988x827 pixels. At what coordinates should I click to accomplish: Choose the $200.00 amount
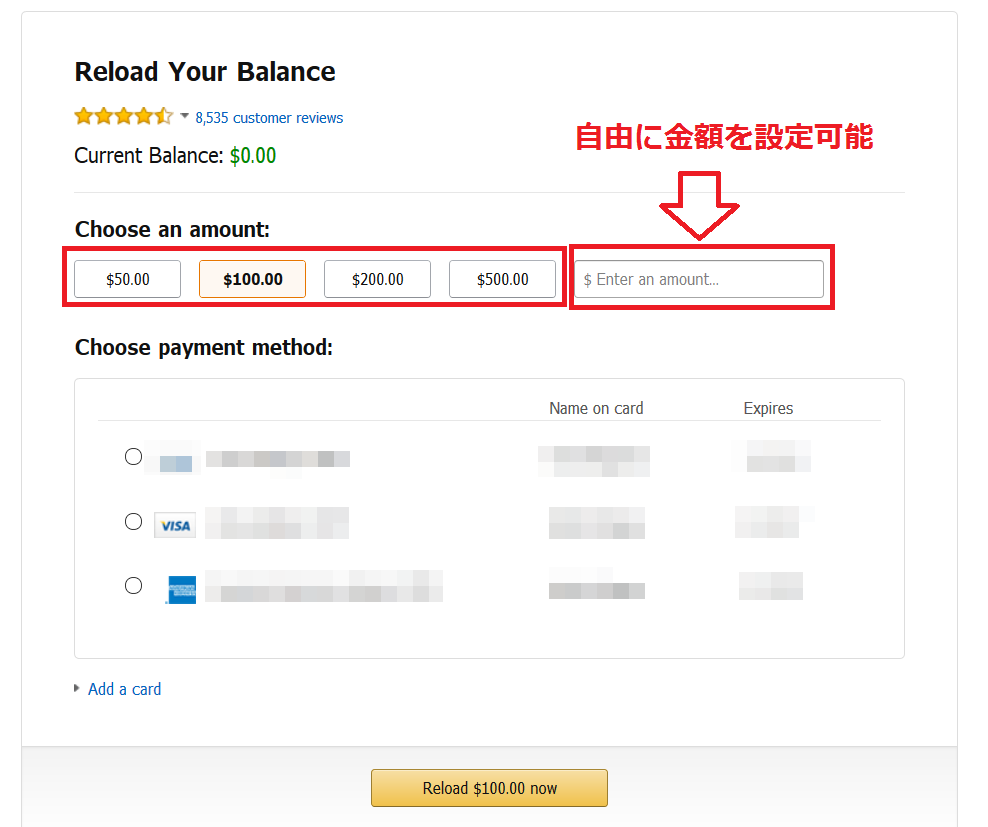pos(377,279)
